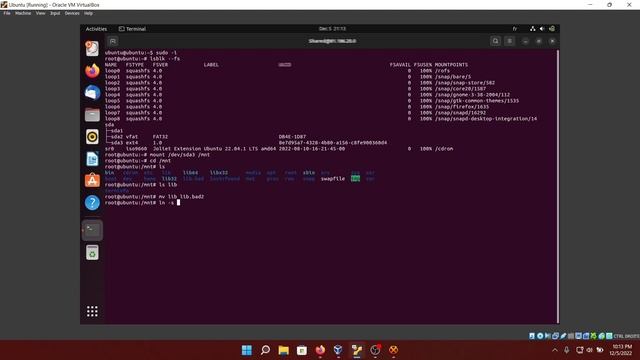This screenshot has height=360, width=640.
Task: Open VirtualBox View menu
Action: coord(40,13)
